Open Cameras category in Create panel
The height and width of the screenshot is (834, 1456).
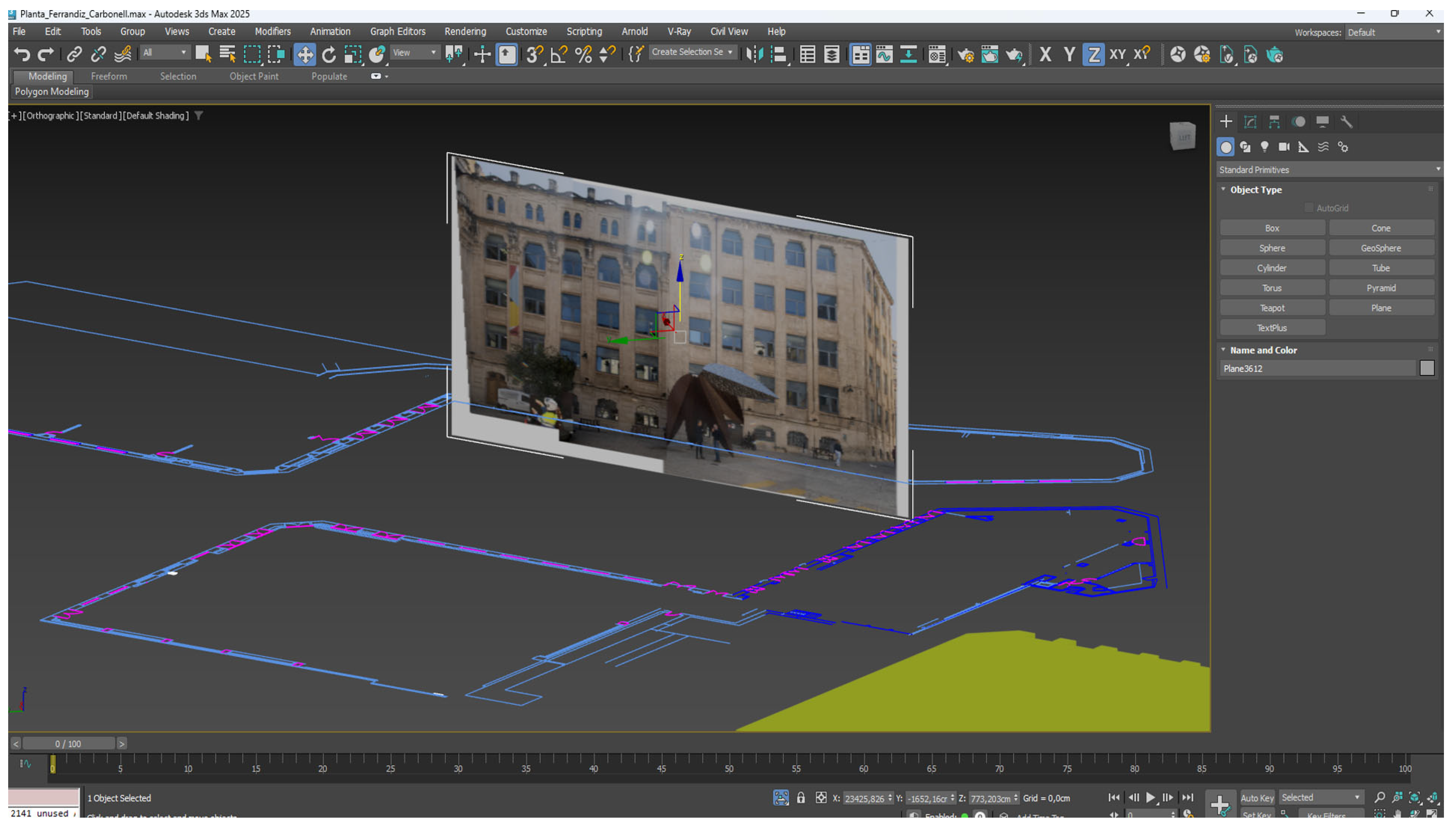(x=1284, y=147)
